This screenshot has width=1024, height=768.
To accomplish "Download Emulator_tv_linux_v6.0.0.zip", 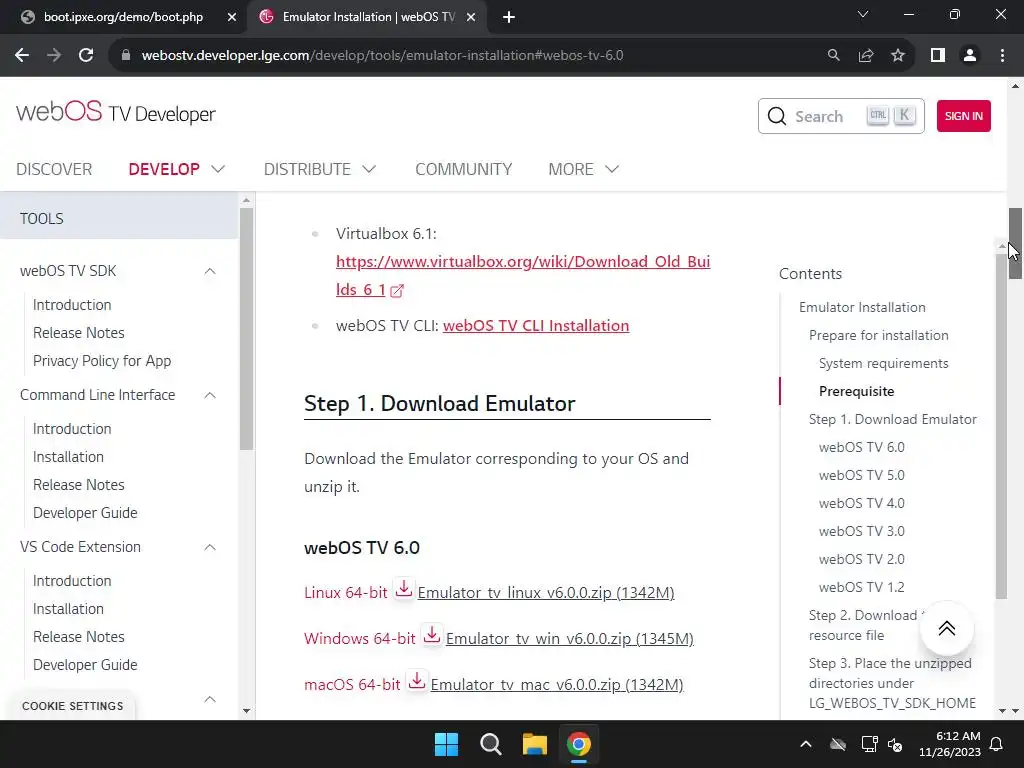I will (545, 593).
